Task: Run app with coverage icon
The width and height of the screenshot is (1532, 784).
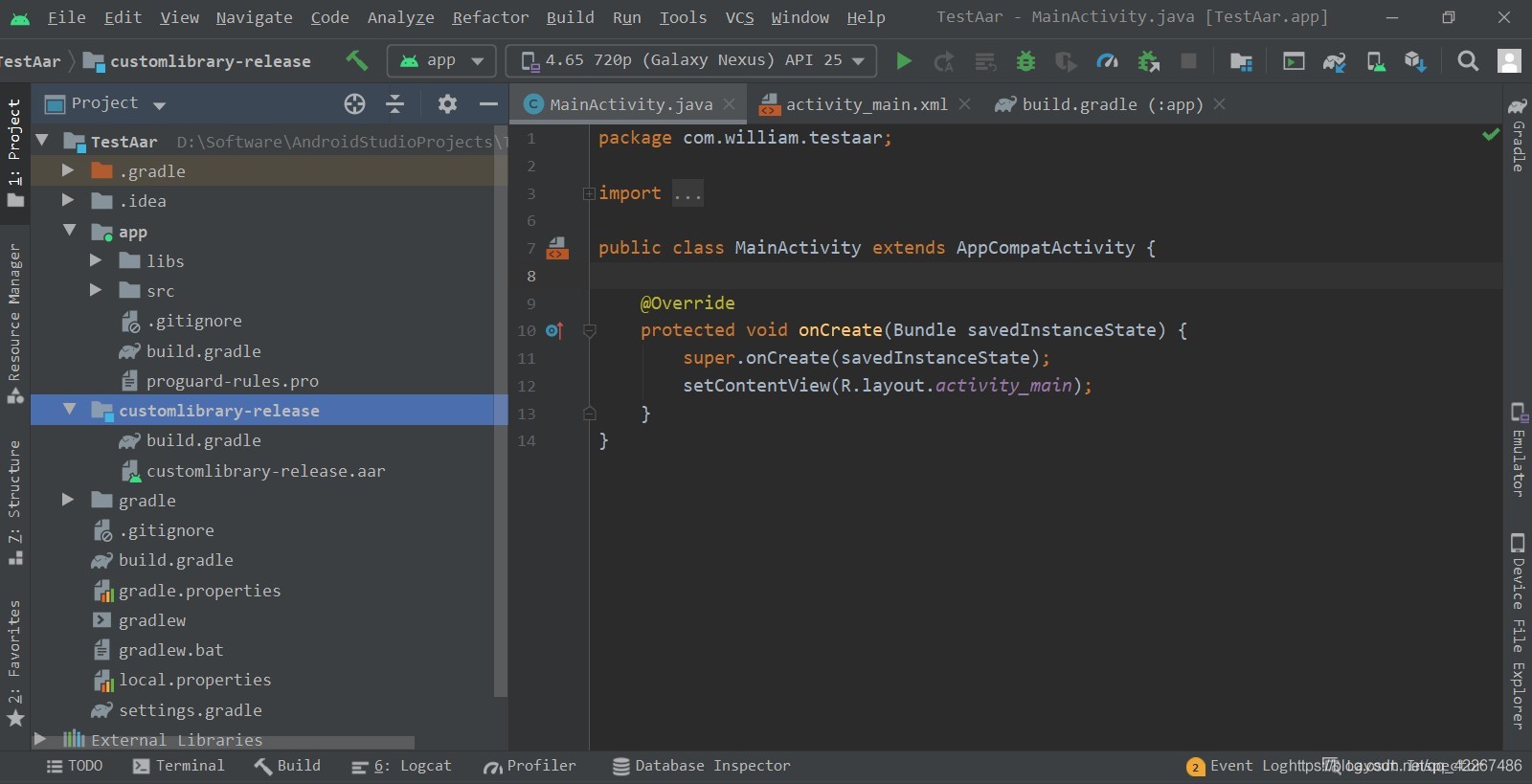Action: 1066,61
